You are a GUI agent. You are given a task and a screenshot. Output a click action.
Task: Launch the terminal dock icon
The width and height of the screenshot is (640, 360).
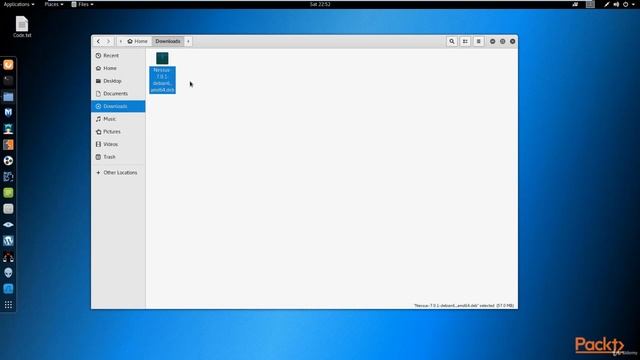tap(8, 80)
